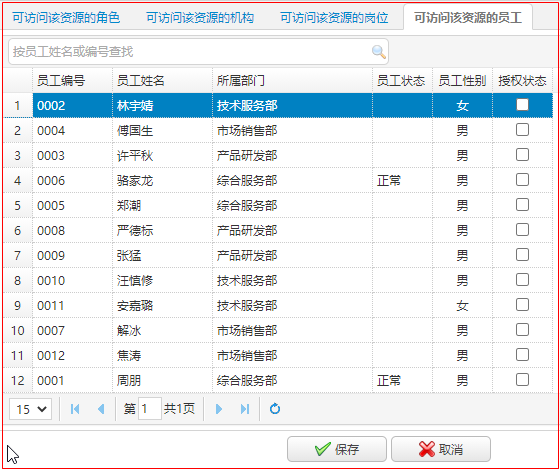Go to the next page arrow
Viewport: 560px width, 470px height.
(x=219, y=409)
